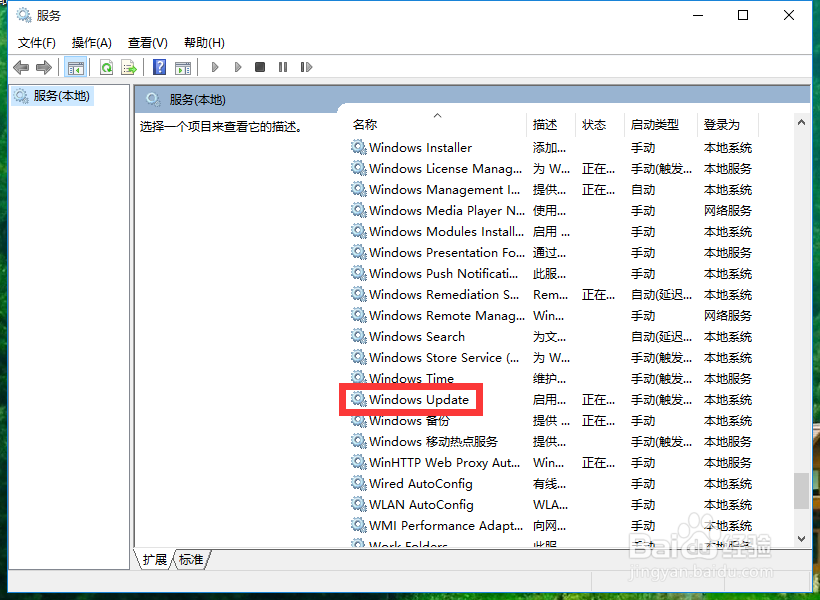Open the 文件(F) menu

37,43
